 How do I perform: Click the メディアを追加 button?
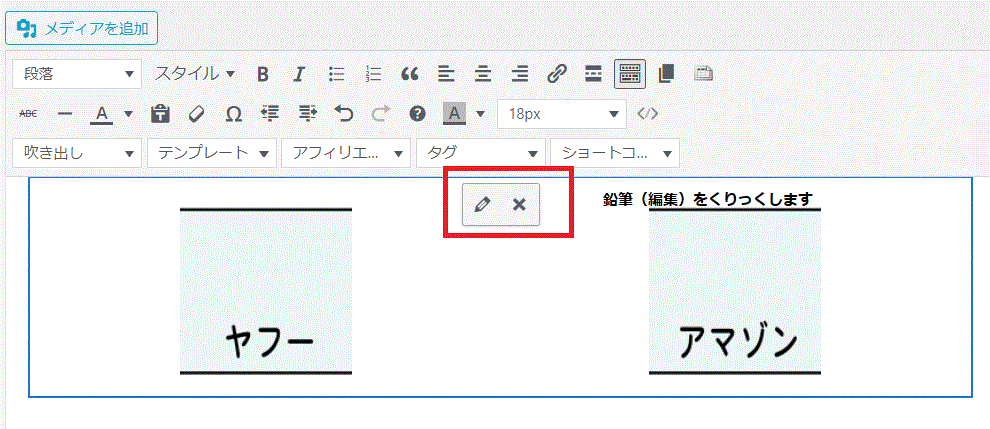[81, 28]
